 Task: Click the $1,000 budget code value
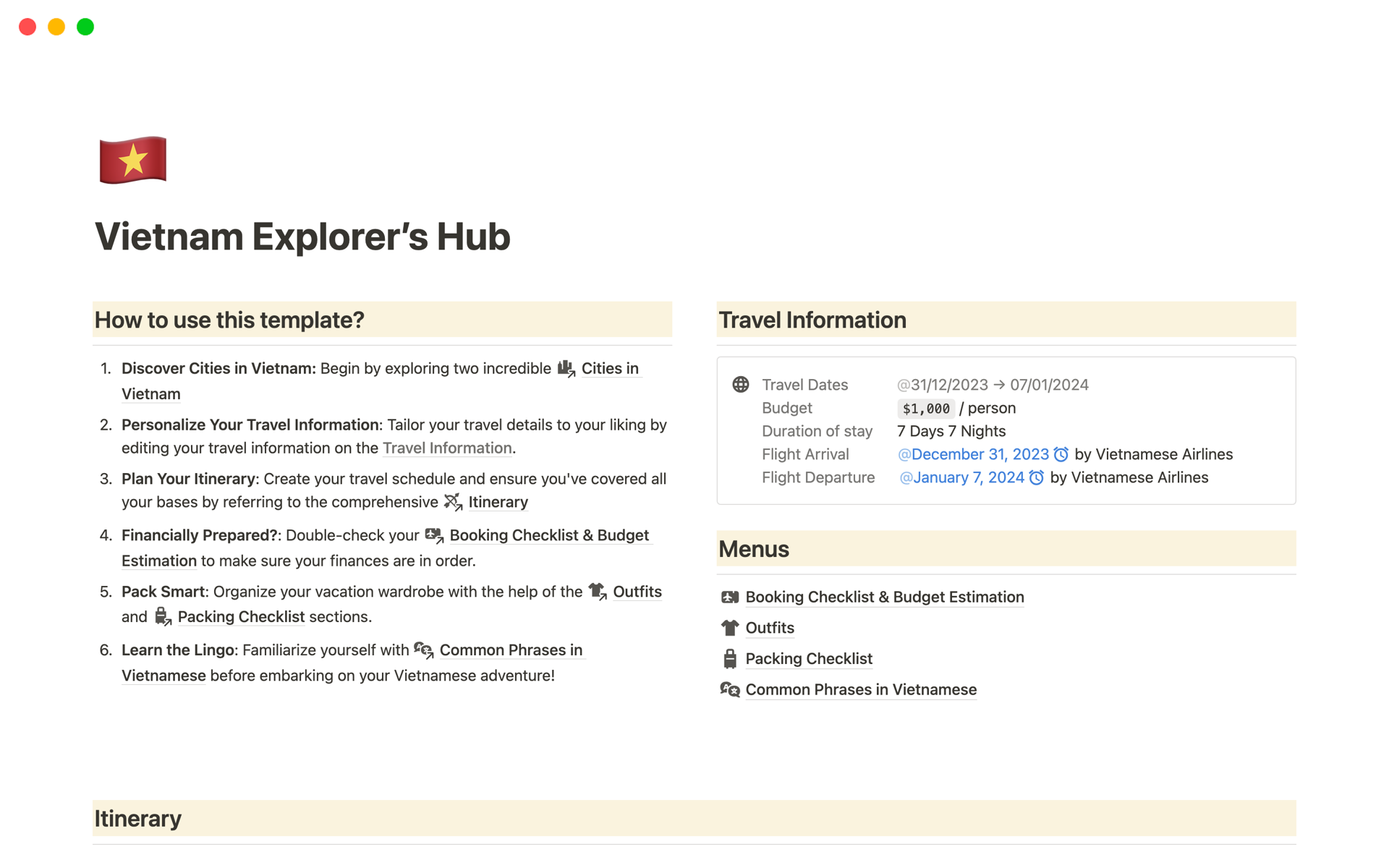(925, 409)
